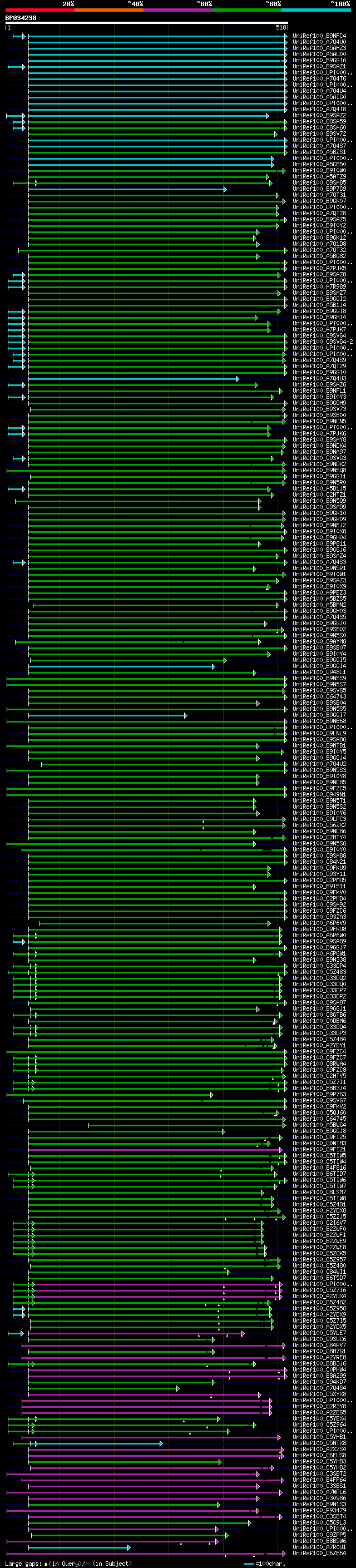The width and height of the screenshot is (356, 1568).
Task: Select the purple ~60% identity legend segment
Action: pos(179,10)
